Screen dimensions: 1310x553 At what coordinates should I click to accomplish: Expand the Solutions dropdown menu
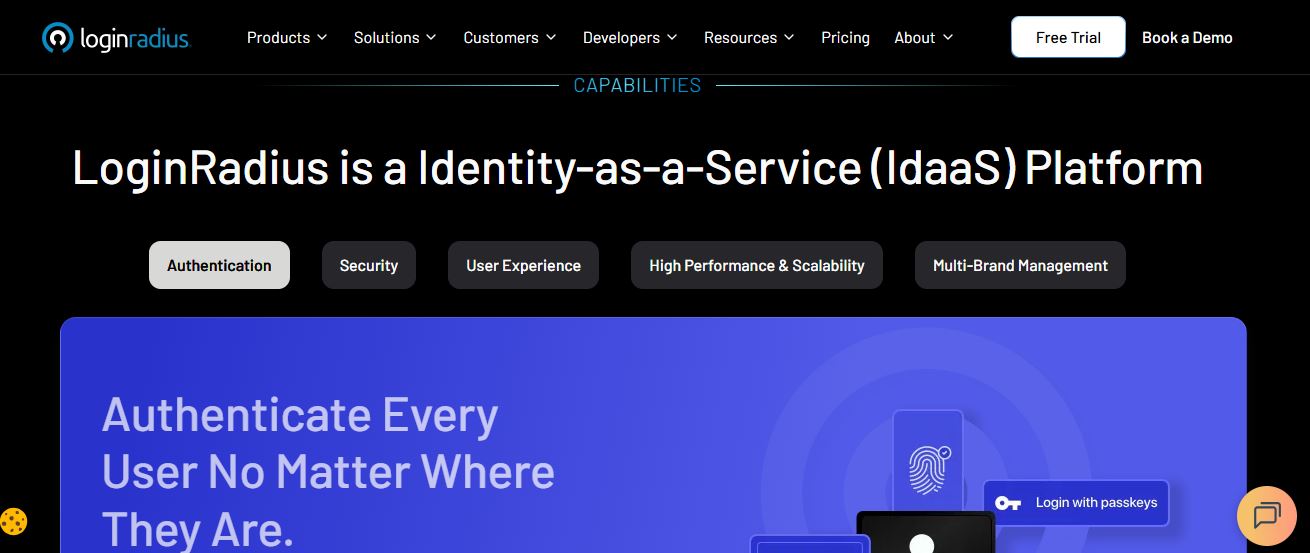click(x=395, y=37)
